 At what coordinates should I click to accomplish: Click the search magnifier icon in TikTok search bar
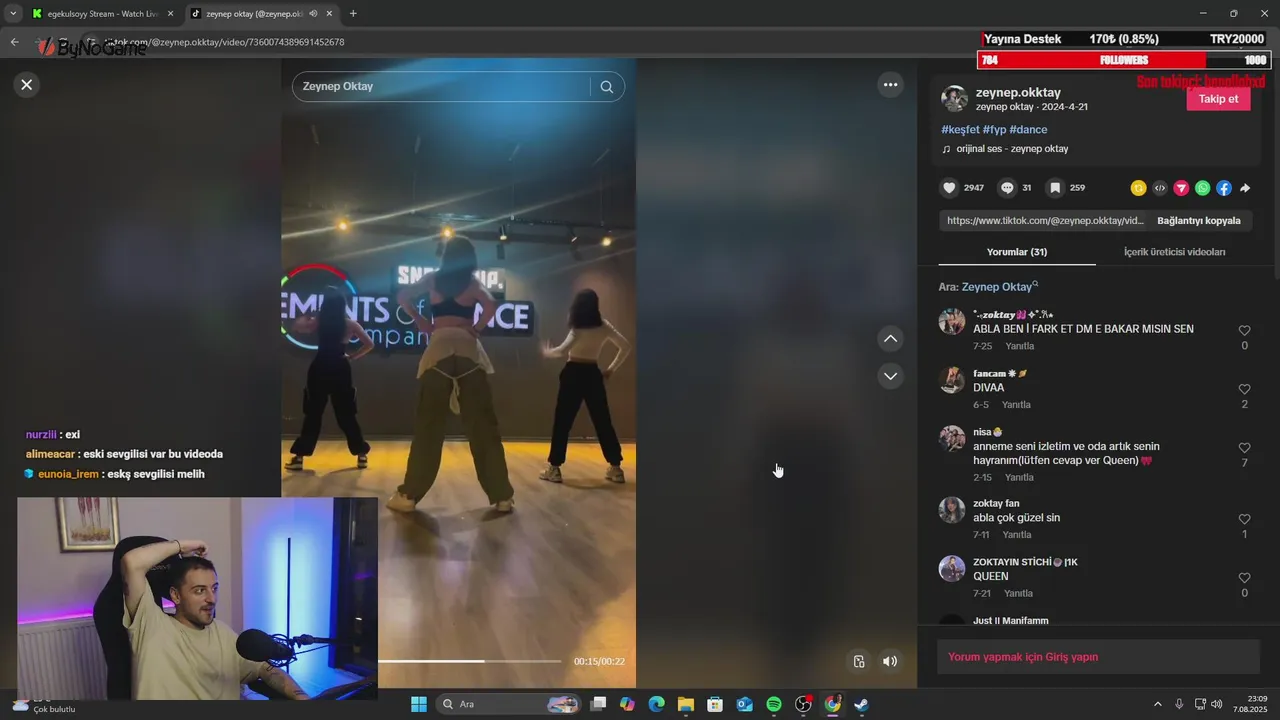click(607, 87)
